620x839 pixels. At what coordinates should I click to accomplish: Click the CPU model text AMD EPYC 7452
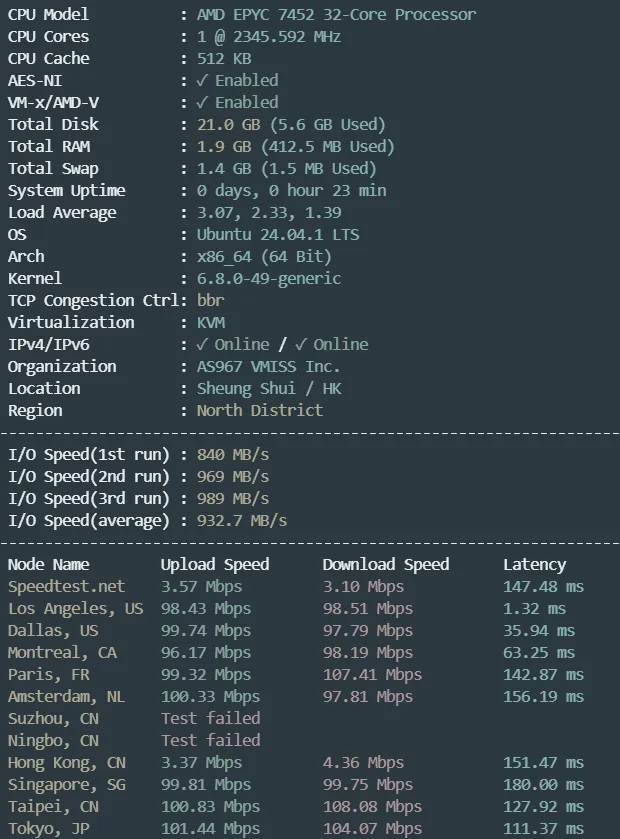pyautogui.click(x=256, y=14)
